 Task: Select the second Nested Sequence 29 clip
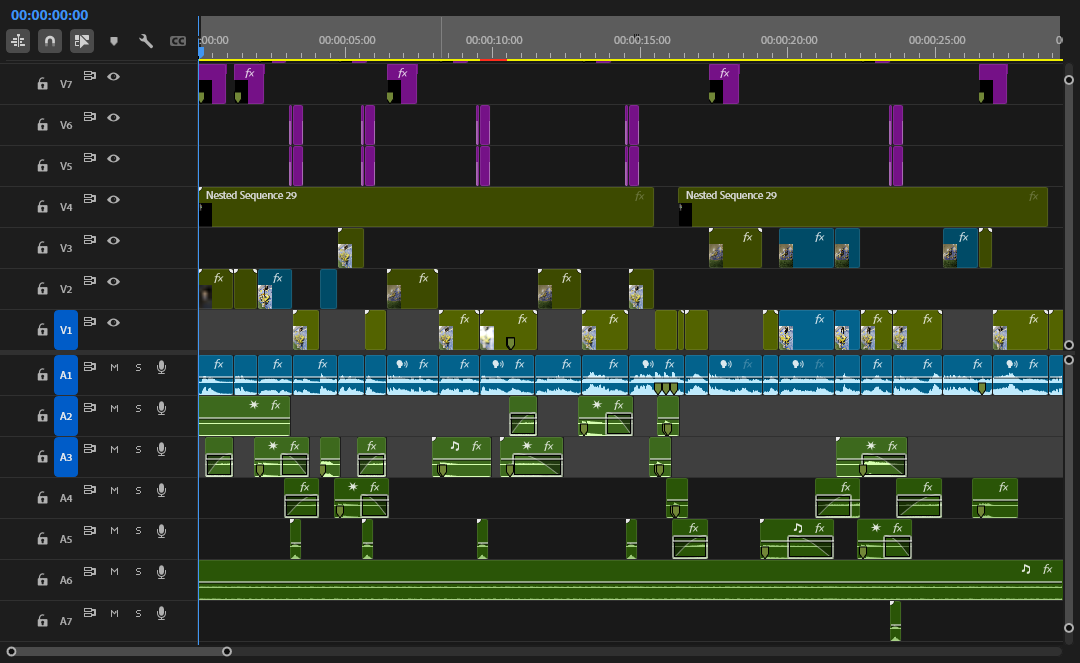click(863, 207)
